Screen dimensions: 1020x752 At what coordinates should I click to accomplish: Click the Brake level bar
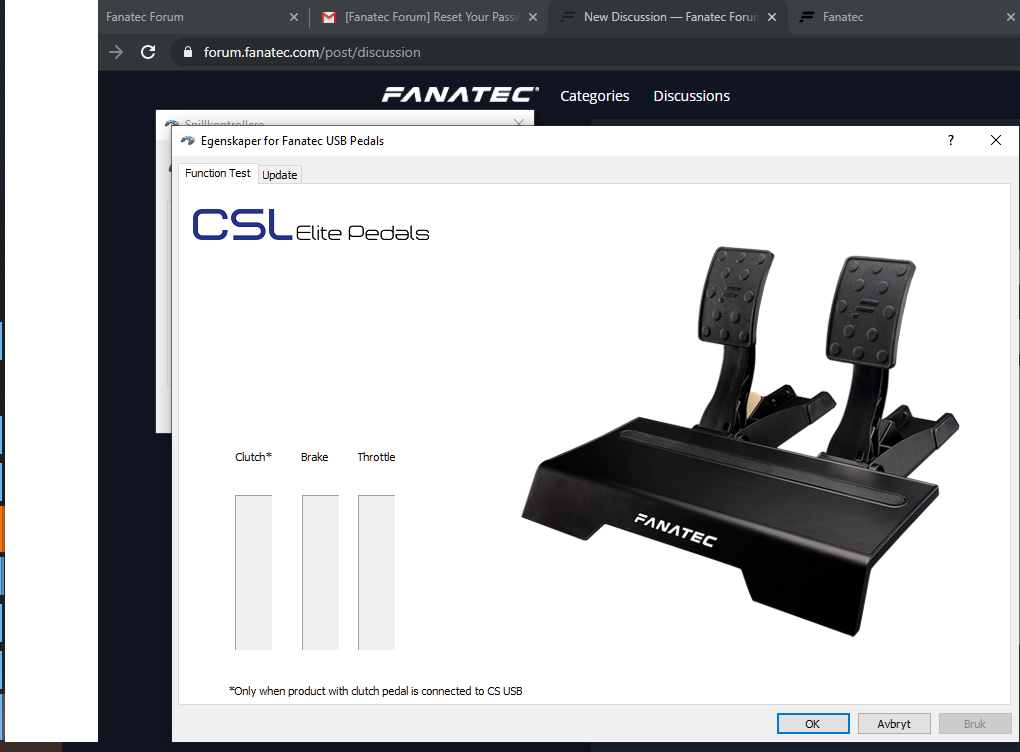point(320,572)
